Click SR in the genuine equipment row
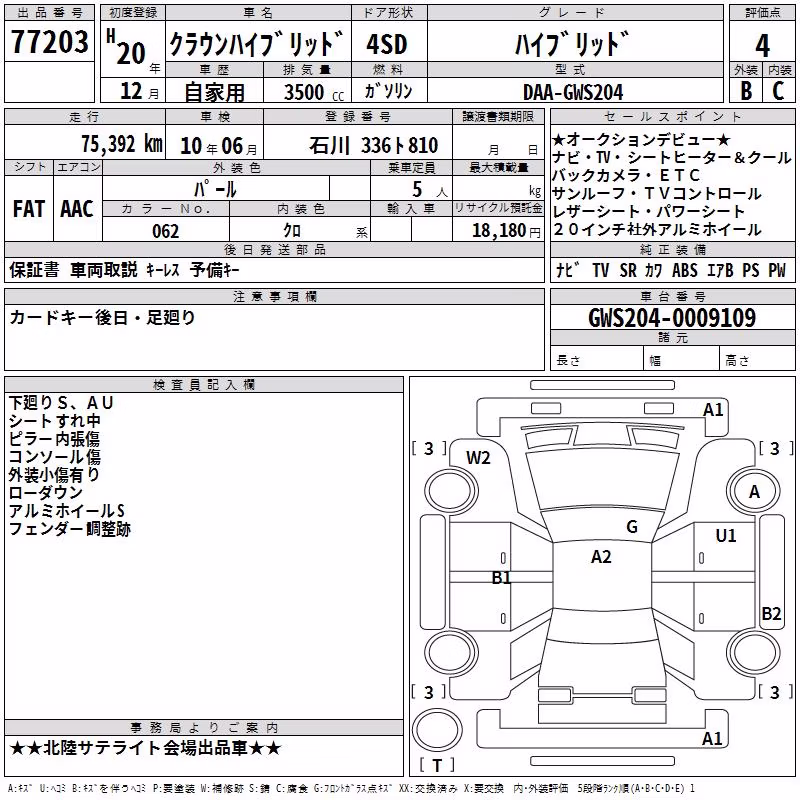Viewport: 800px width, 800px height. (x=628, y=270)
